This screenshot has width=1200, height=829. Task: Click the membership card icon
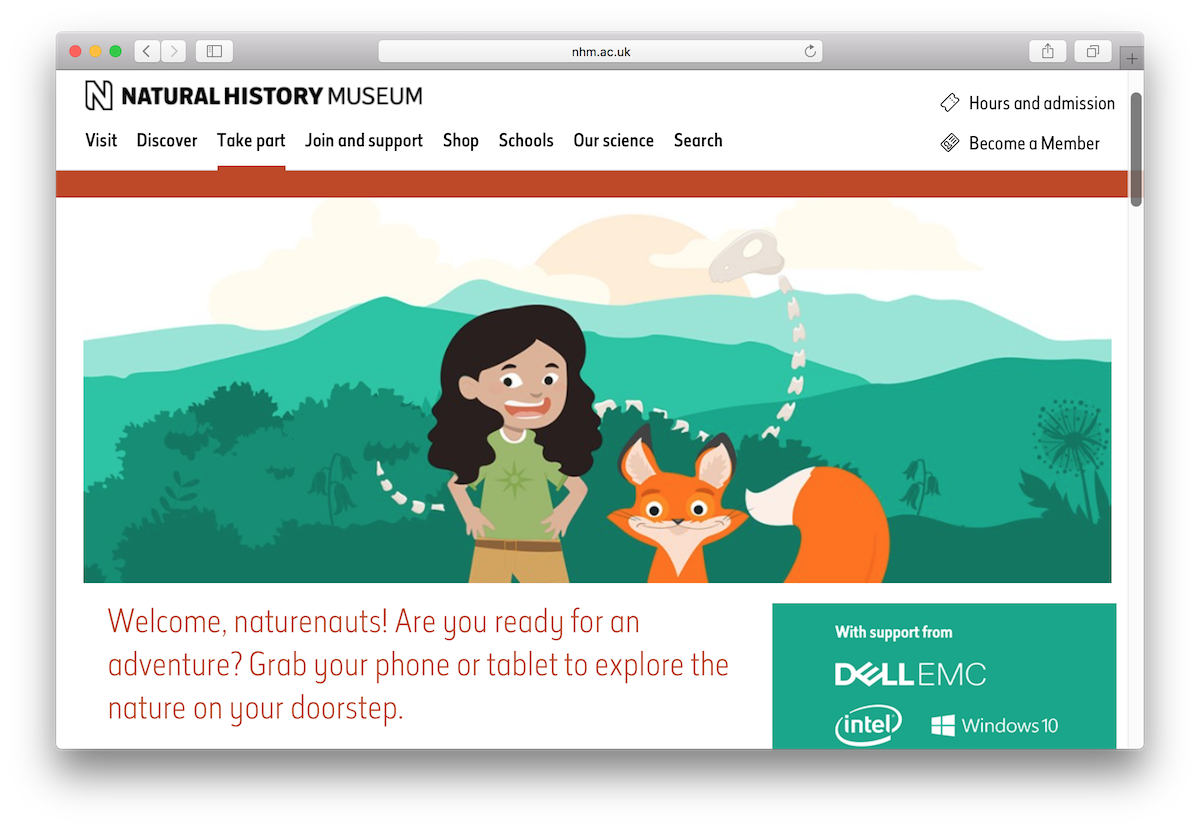950,143
